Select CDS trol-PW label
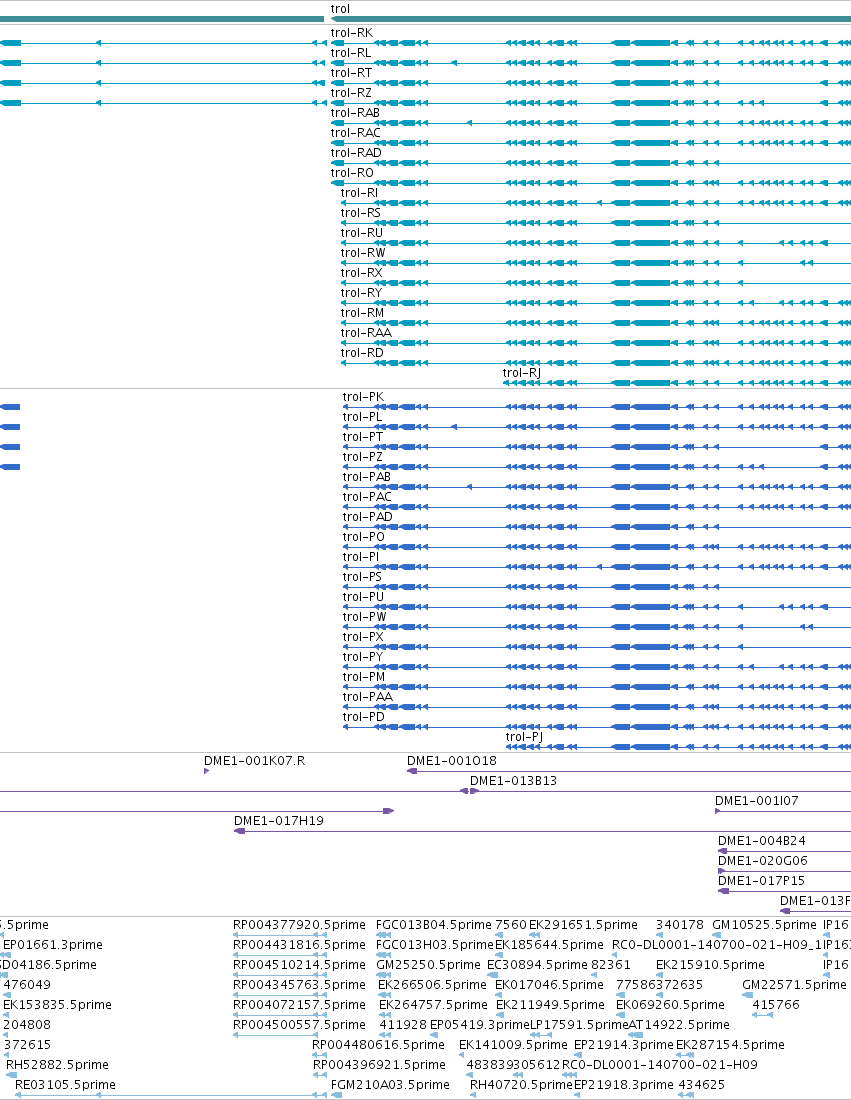The image size is (851, 1100). click(x=365, y=617)
